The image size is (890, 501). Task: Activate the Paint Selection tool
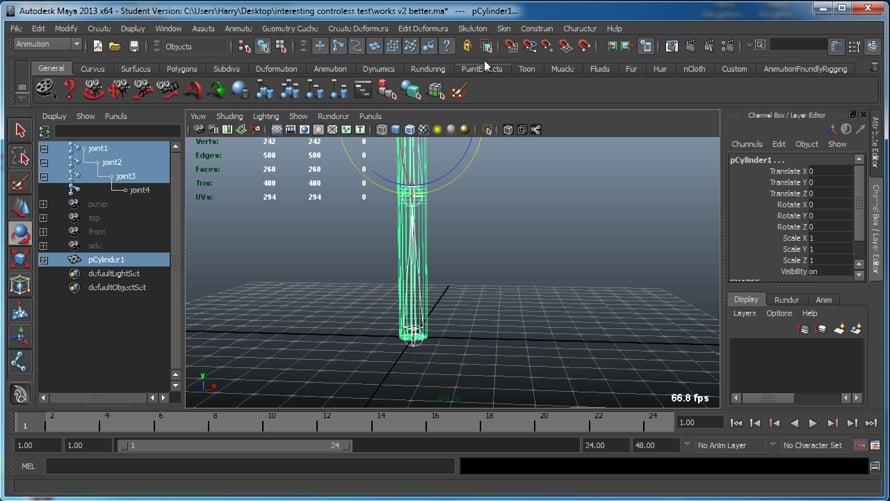[20, 183]
